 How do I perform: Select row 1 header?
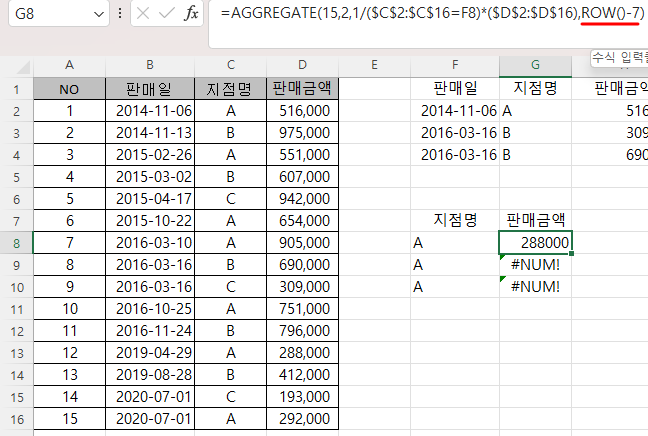pos(17,89)
